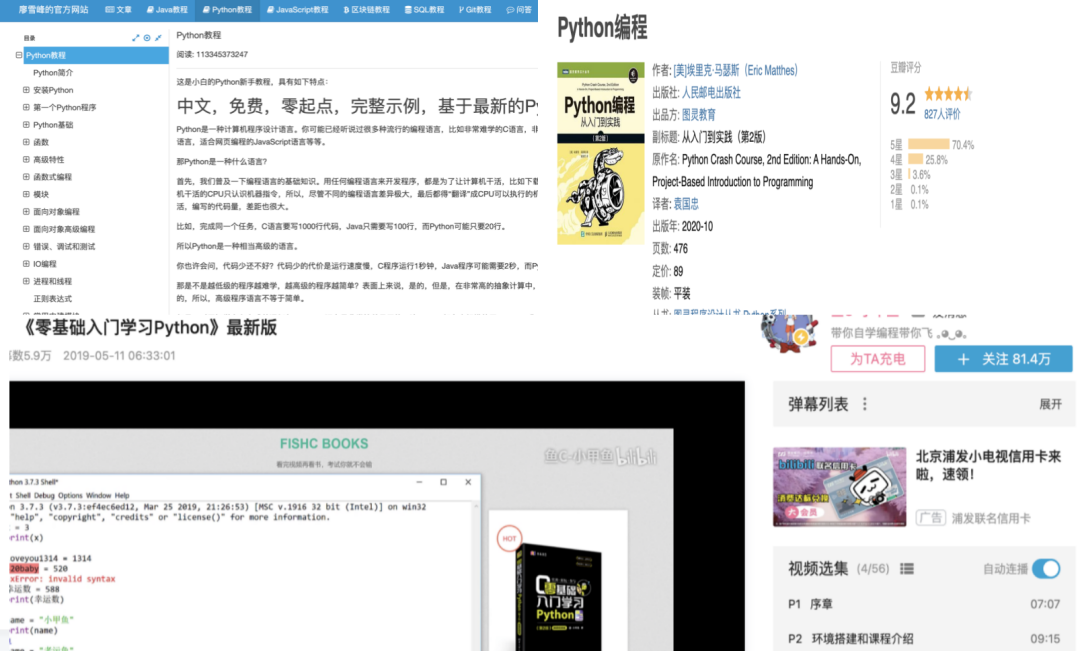The image size is (1080, 651).
Task: Click the 浦发联名信用卡 advertiser label
Action: pos(990,518)
